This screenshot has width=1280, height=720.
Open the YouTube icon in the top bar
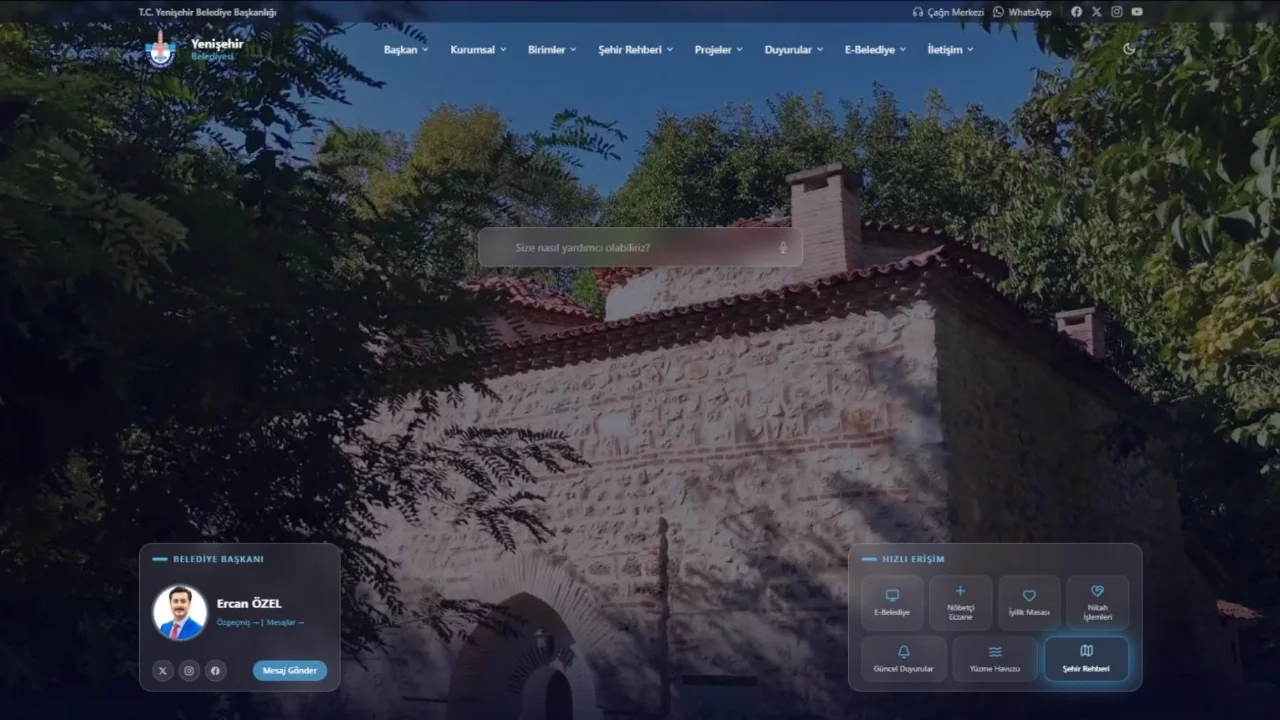point(1137,12)
